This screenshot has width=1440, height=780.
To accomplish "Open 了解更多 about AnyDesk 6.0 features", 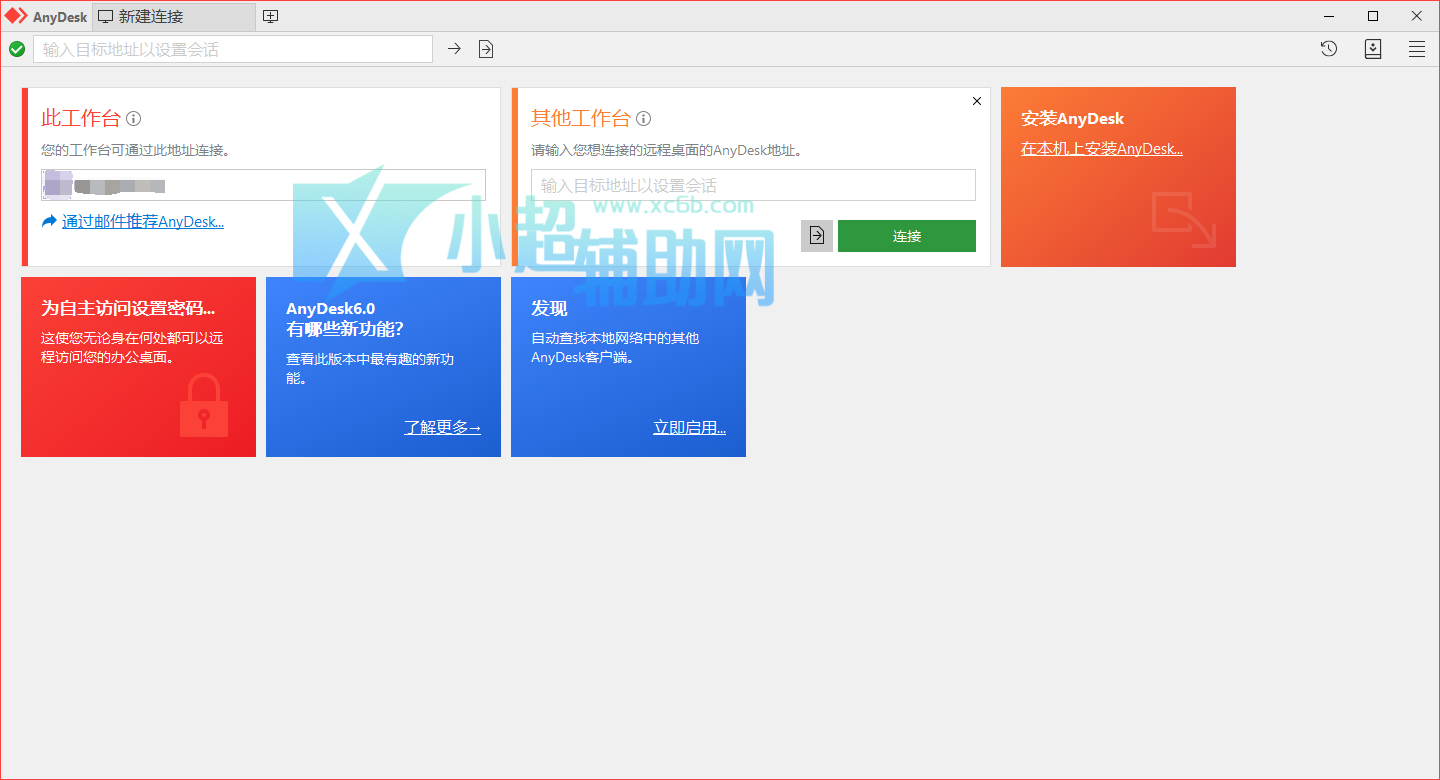I will 443,427.
